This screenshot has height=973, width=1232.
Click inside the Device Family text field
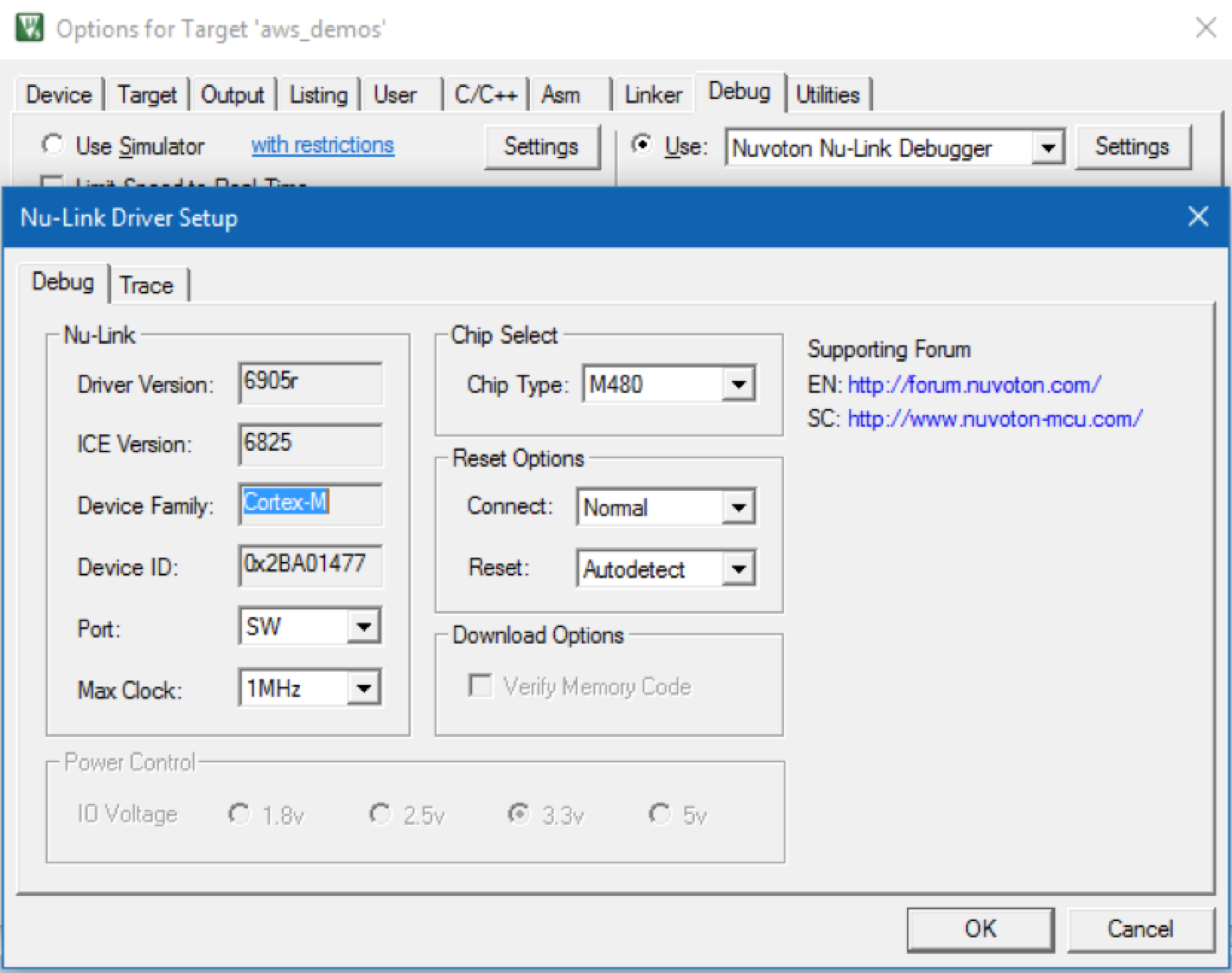click(x=310, y=504)
